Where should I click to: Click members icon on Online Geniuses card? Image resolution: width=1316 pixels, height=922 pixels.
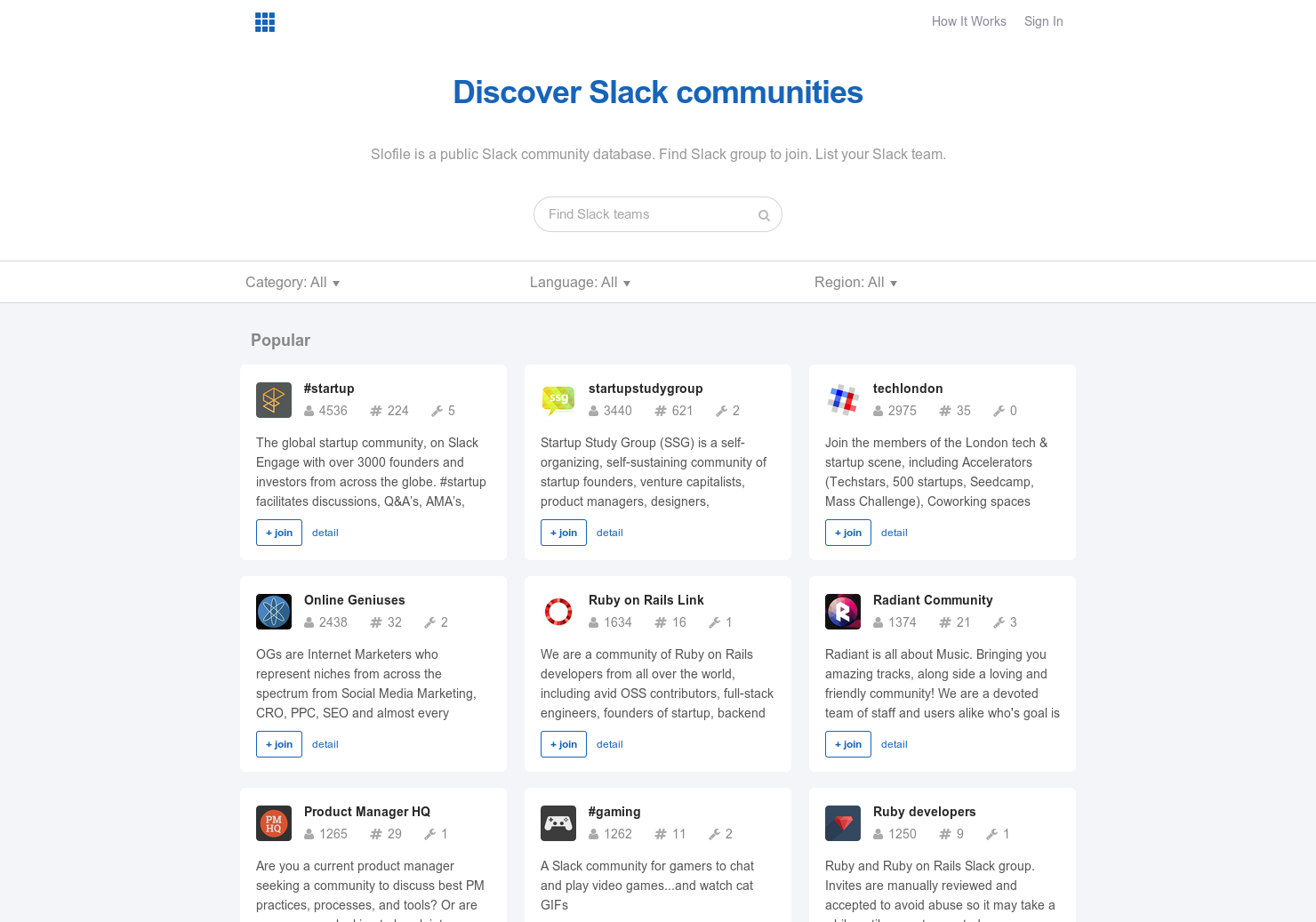click(309, 622)
